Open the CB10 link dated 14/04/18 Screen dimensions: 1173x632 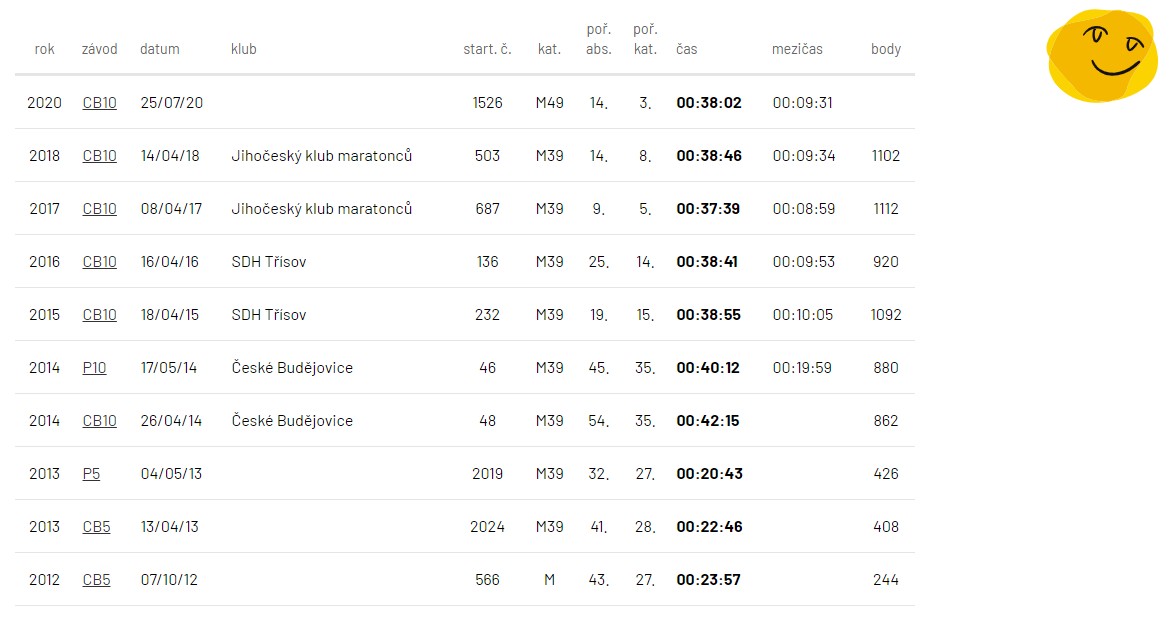[x=99, y=156]
